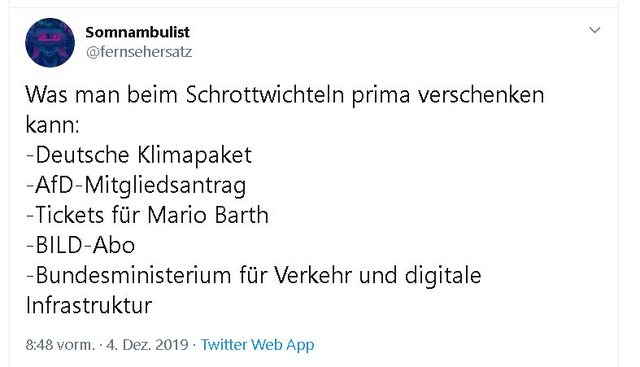
Task: Select the -BILD-Abo list entry
Action: coord(80,245)
